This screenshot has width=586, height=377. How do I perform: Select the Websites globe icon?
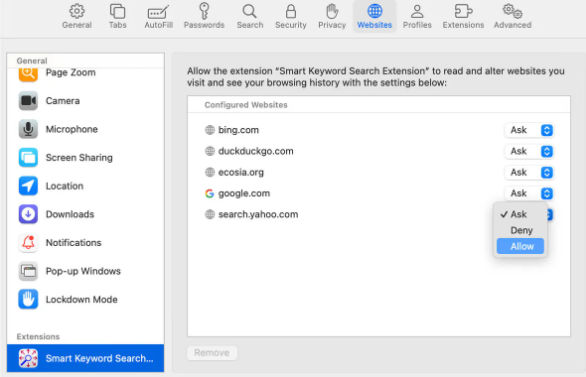click(x=374, y=11)
